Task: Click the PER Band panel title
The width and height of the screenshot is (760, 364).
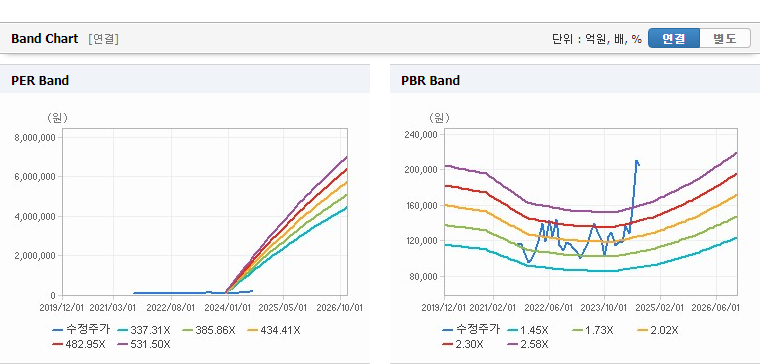Action: coord(40,80)
